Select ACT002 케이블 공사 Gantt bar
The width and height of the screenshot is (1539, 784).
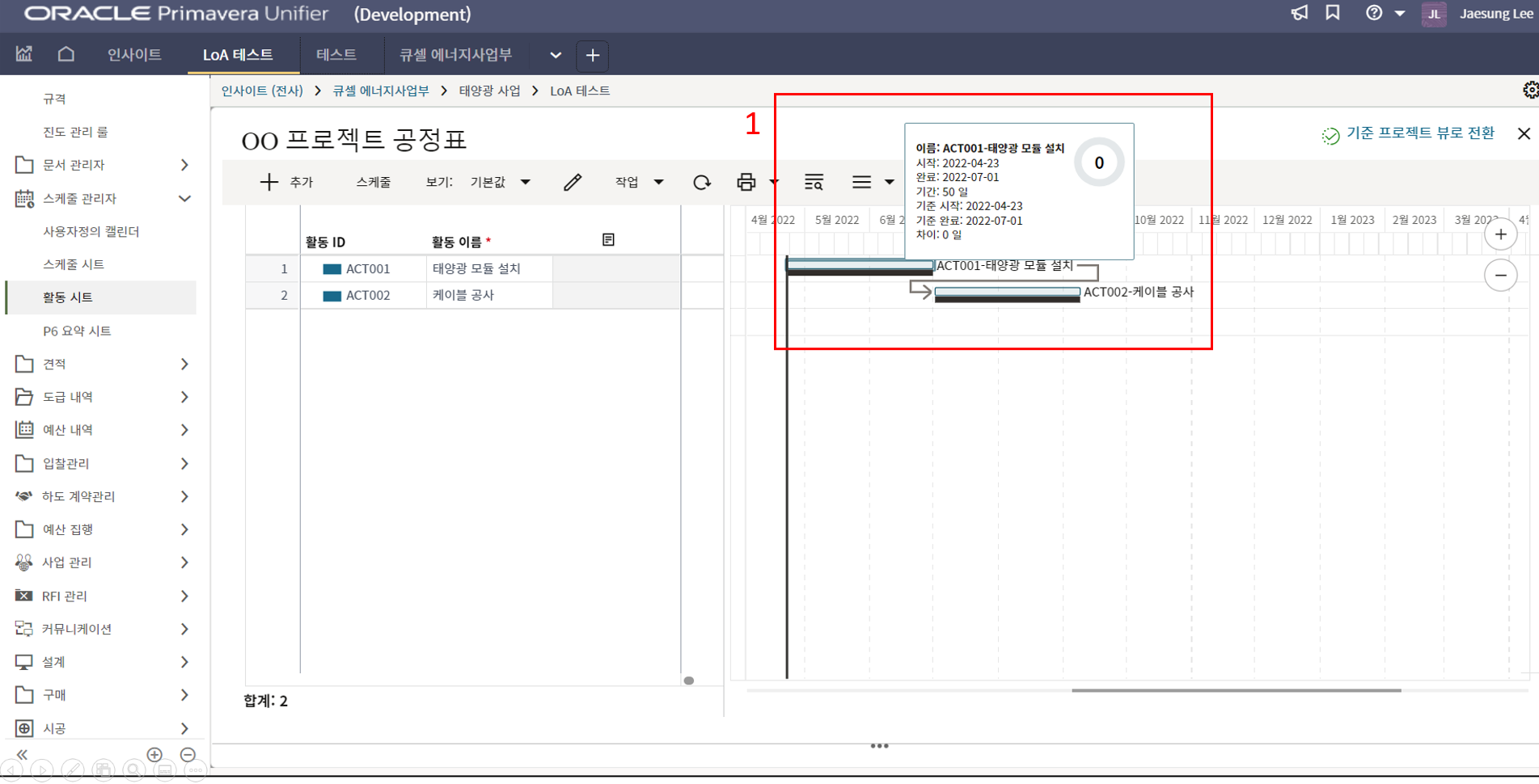pos(1007,293)
